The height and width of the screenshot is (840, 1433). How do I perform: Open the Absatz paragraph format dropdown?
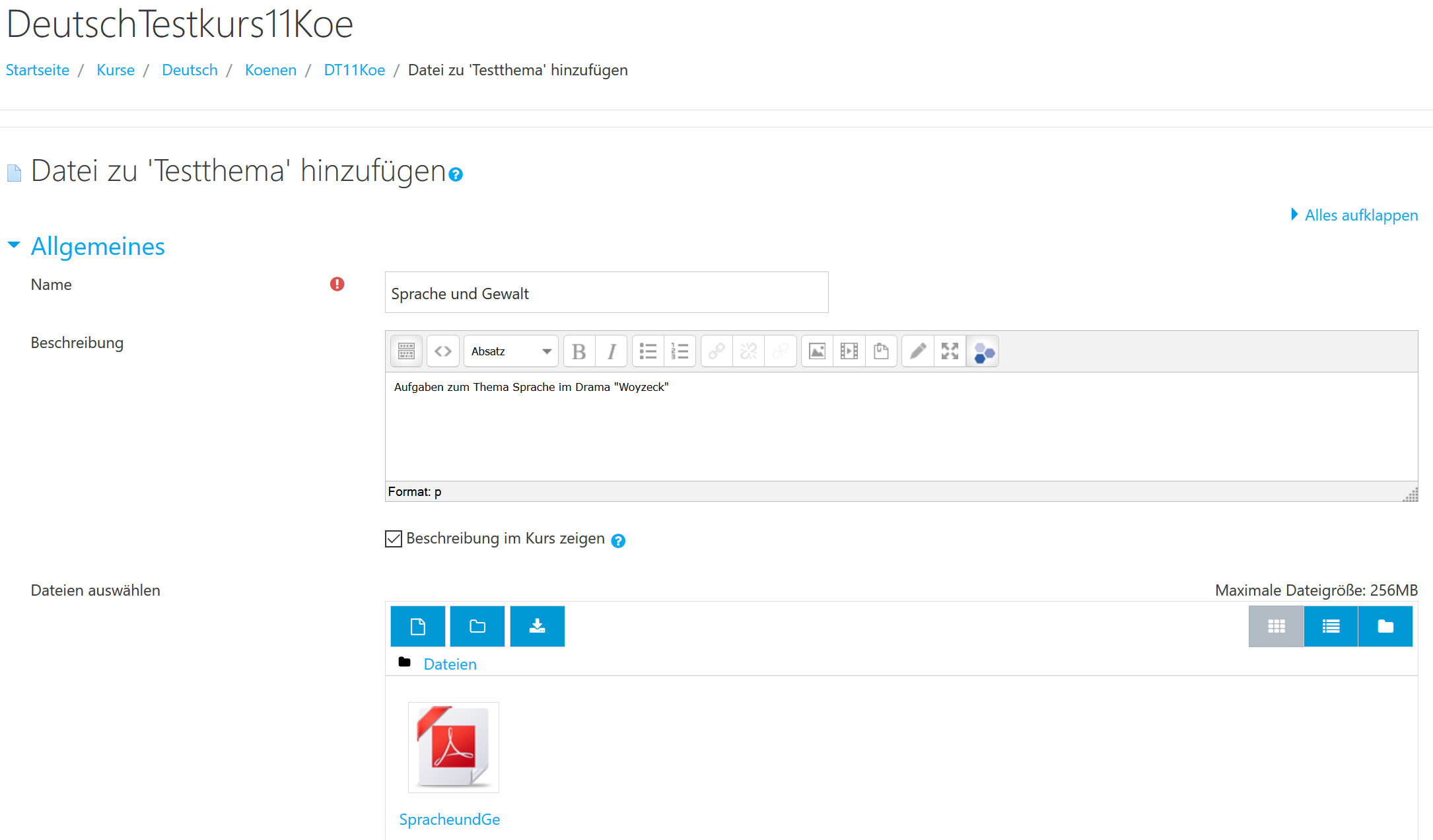(x=510, y=351)
